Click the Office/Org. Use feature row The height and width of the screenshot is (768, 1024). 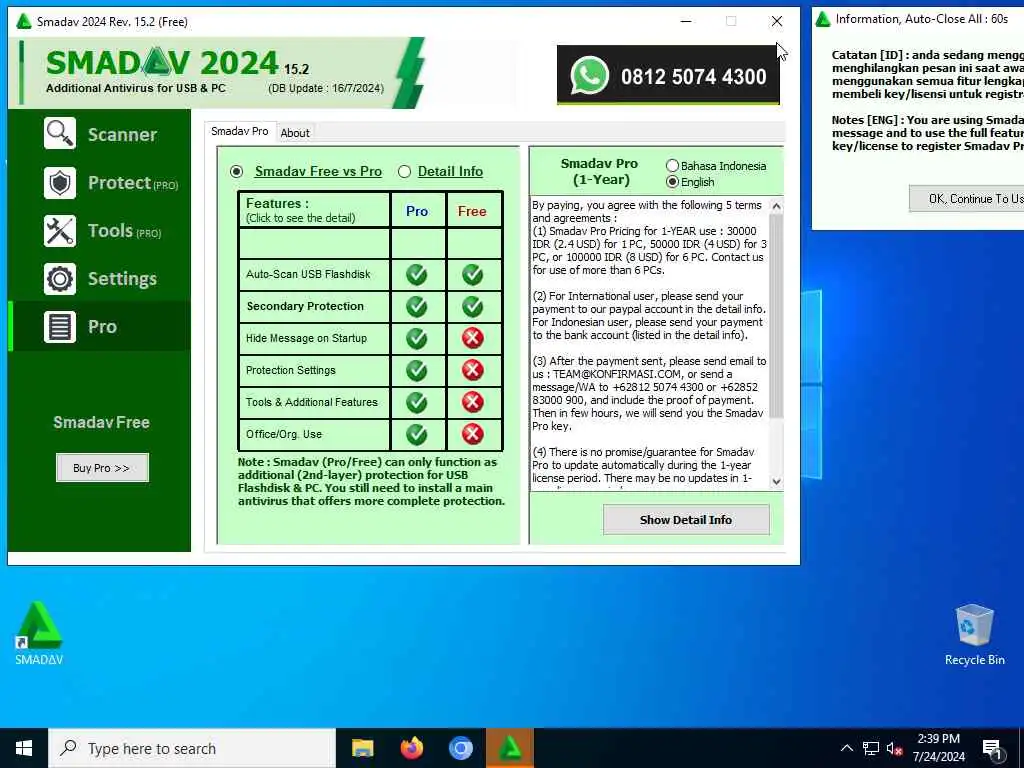(x=314, y=434)
